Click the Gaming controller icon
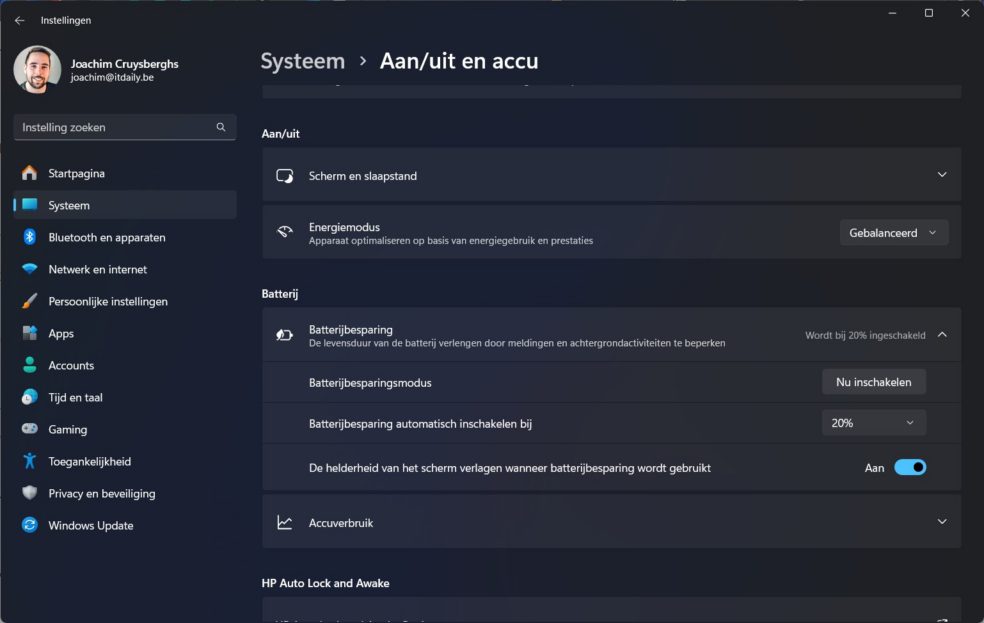This screenshot has height=623, width=984. click(x=30, y=429)
